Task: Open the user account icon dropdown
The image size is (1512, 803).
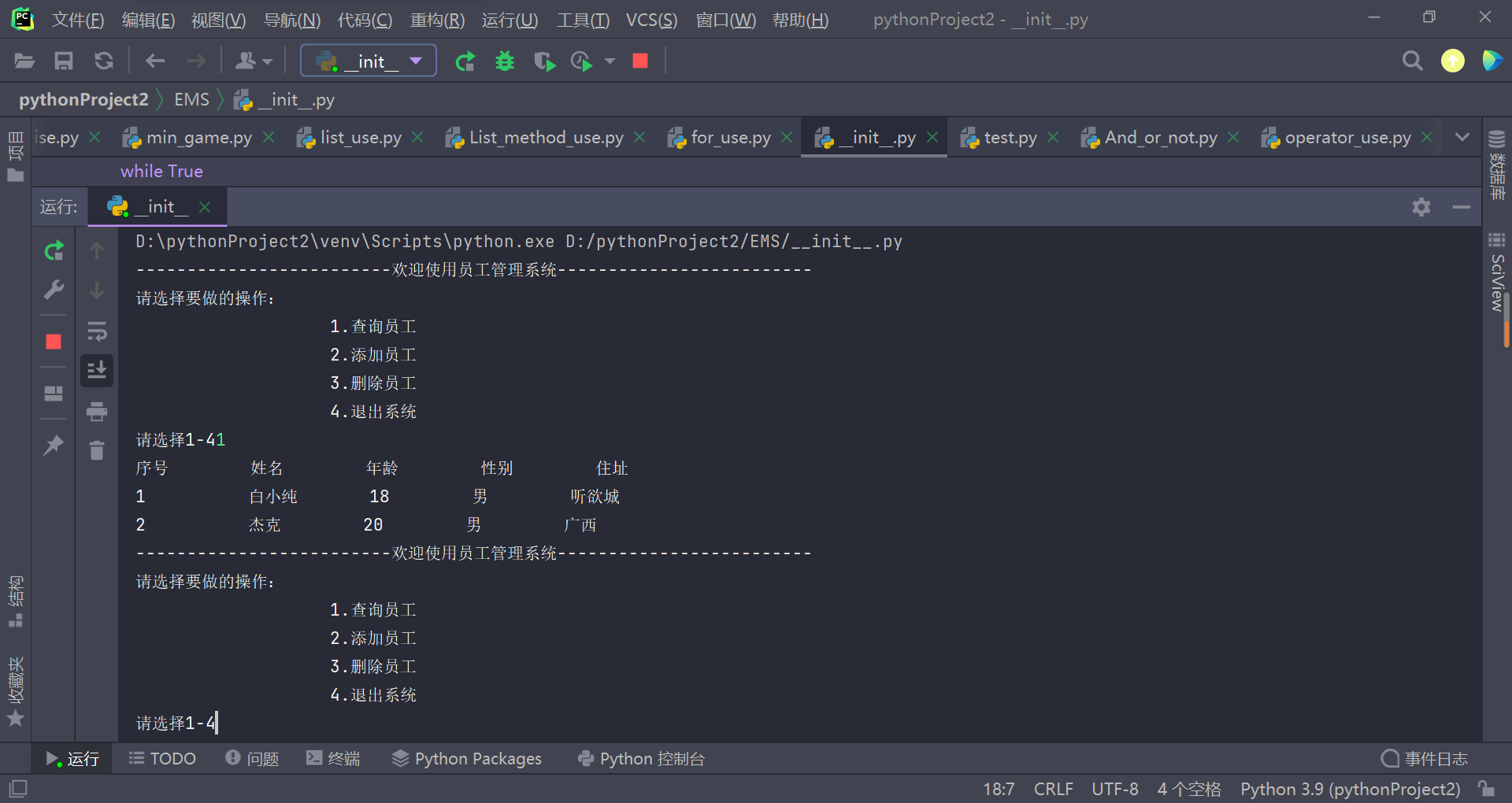Action: 254,61
